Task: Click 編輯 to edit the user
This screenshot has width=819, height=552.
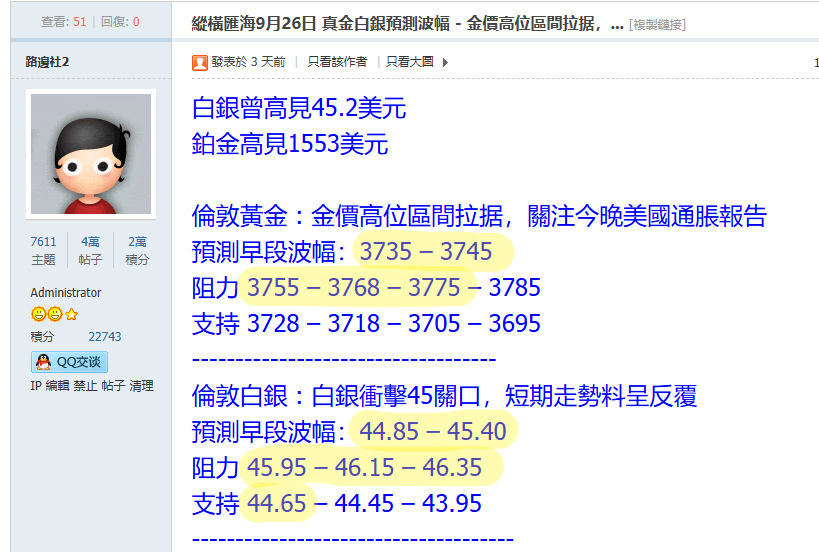Action: [x=57, y=386]
